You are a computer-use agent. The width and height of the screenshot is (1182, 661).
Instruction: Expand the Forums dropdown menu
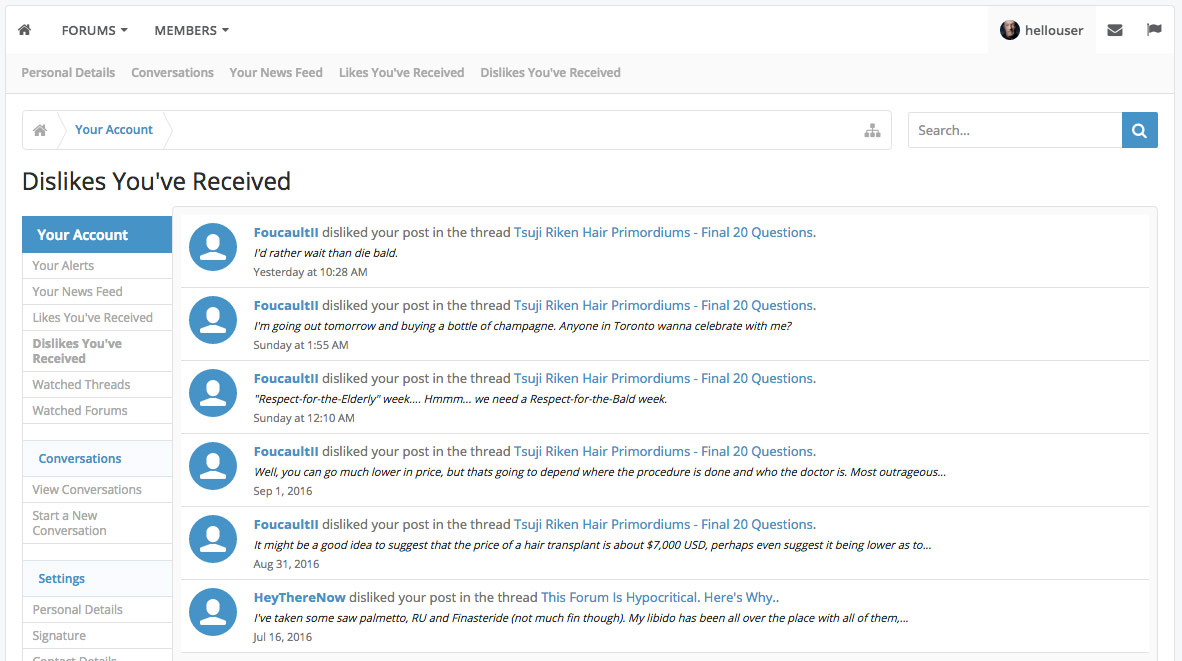(94, 30)
